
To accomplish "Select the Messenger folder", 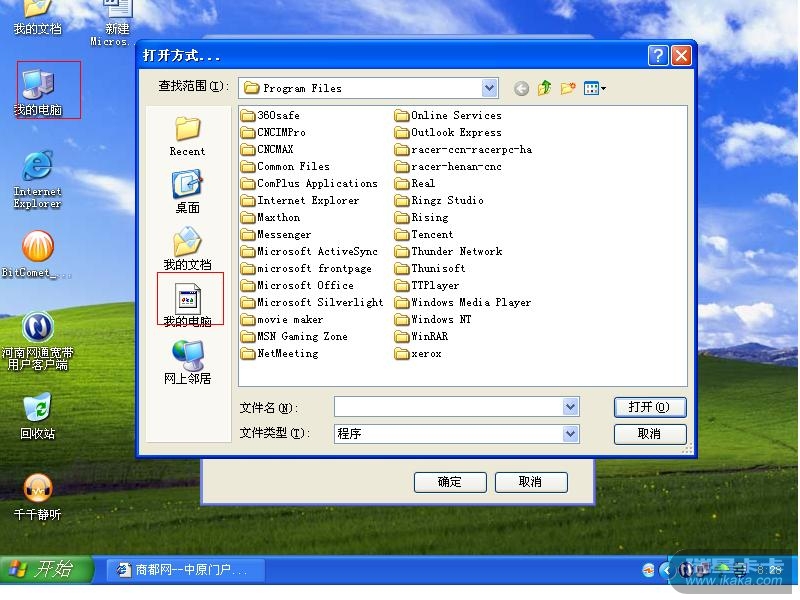I will (276, 234).
